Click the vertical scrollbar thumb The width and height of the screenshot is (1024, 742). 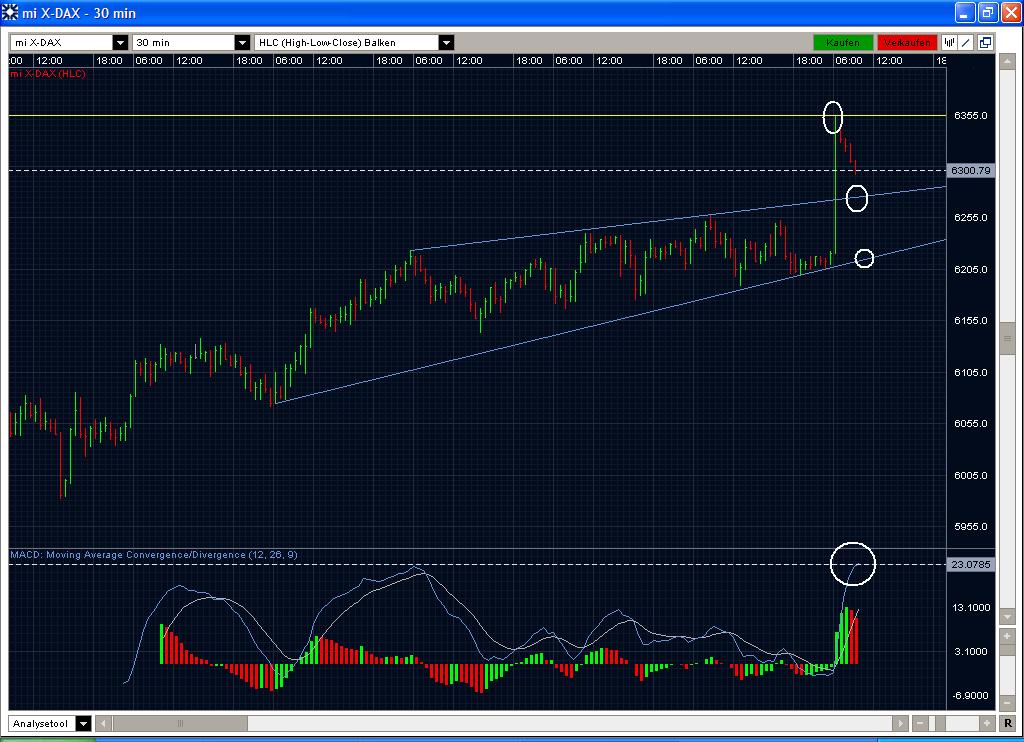pyautogui.click(x=1007, y=337)
